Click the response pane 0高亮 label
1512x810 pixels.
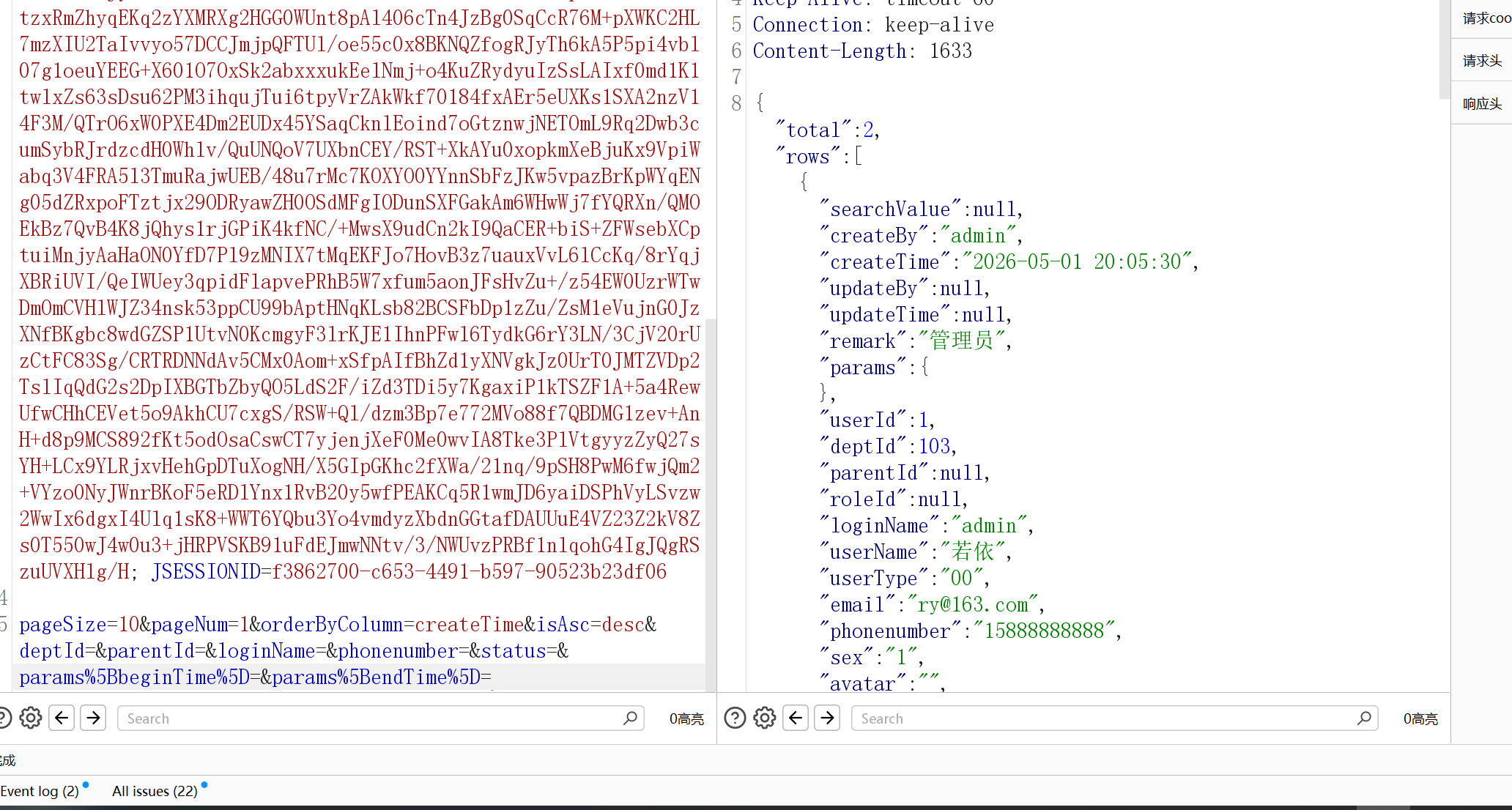[1420, 719]
